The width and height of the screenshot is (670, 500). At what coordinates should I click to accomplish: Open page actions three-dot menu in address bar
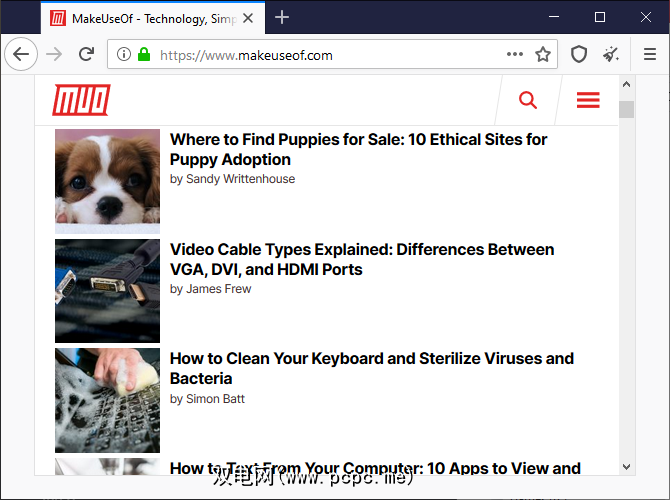pos(514,54)
